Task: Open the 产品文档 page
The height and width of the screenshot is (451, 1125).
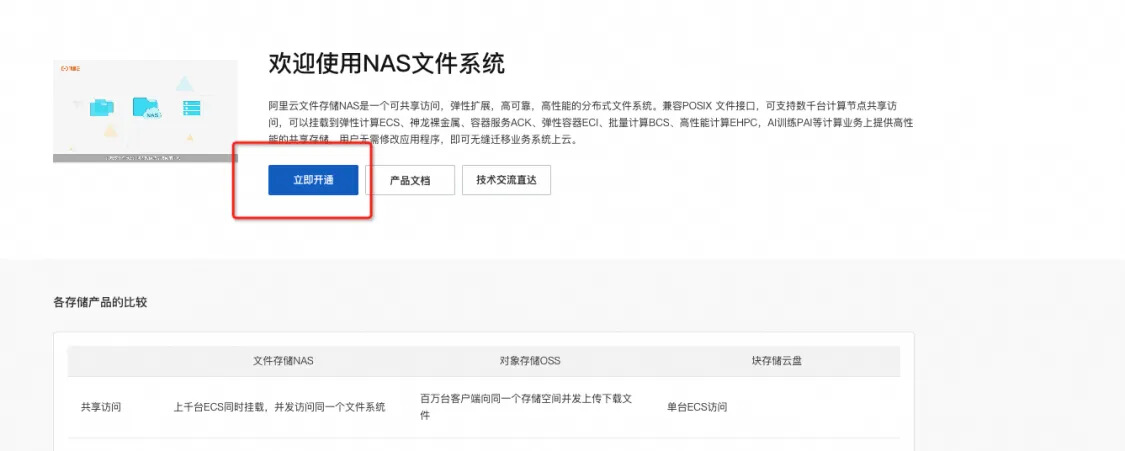Action: click(410, 180)
